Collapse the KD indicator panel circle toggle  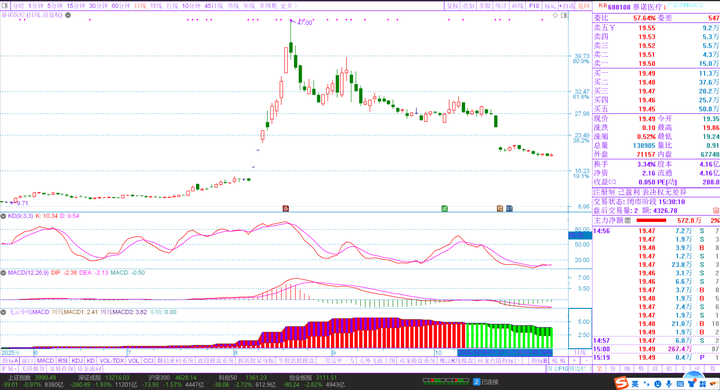click(3, 216)
